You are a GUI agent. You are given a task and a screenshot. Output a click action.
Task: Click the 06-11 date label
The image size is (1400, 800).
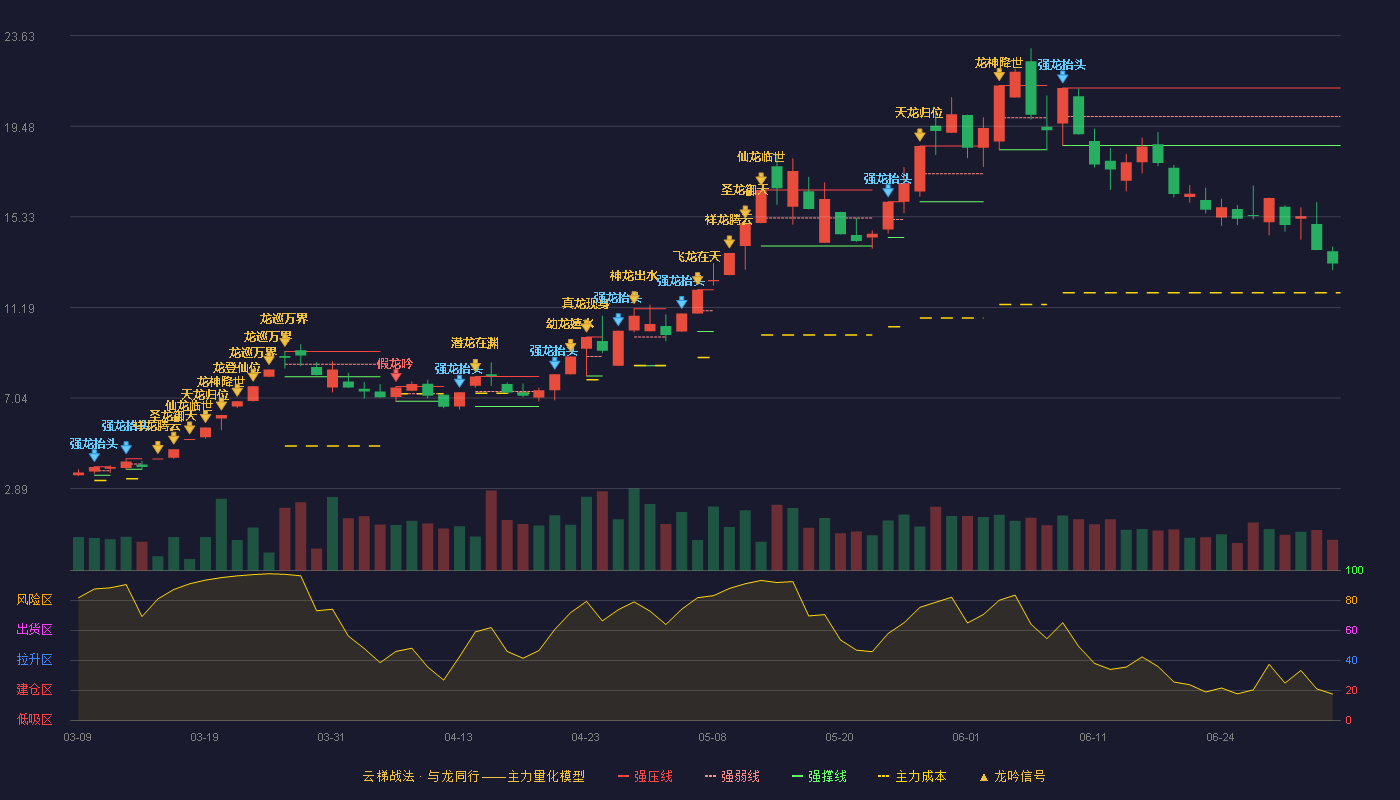click(1093, 737)
